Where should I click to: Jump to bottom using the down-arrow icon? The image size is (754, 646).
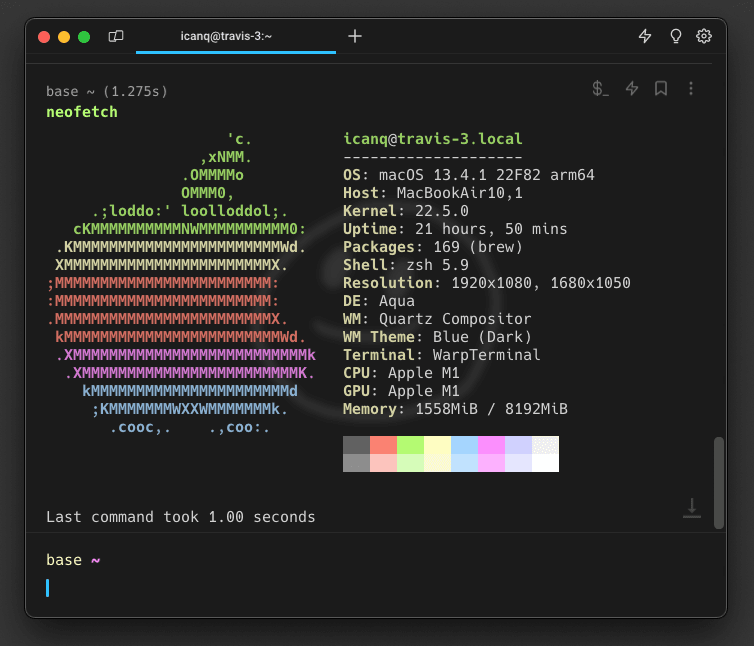691,509
